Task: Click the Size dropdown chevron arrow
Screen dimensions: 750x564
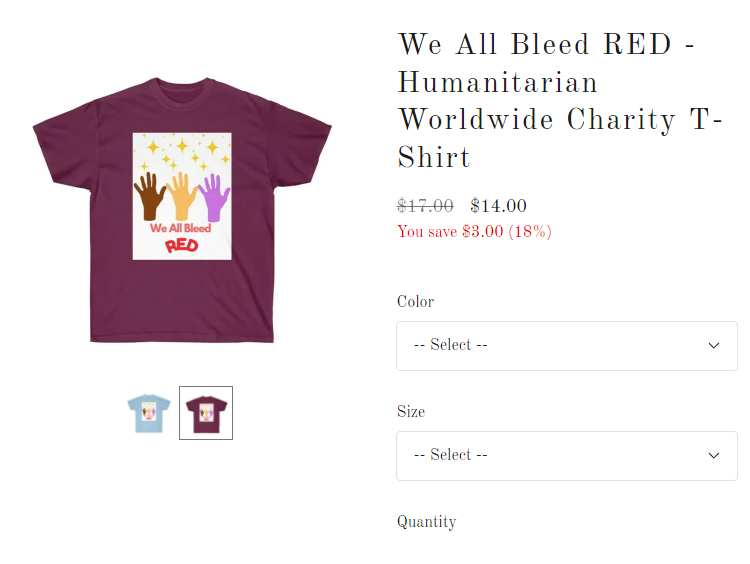Action: point(714,455)
